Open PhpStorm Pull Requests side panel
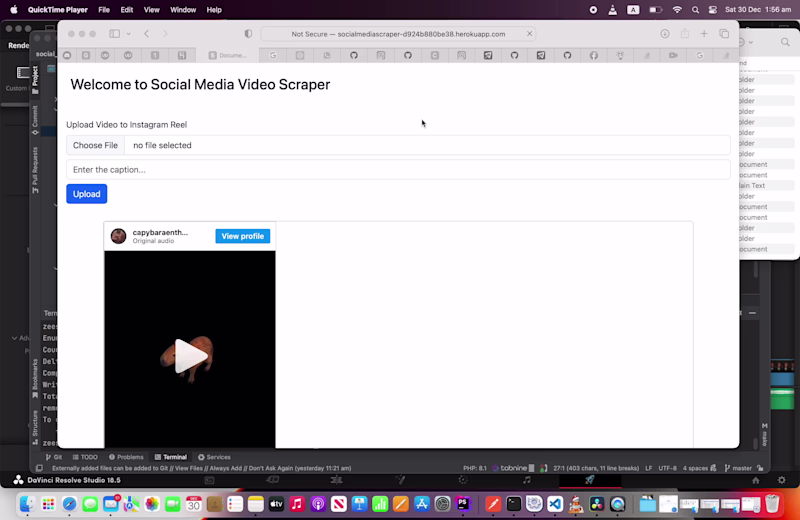This screenshot has width=800, height=520. click(x=35, y=170)
